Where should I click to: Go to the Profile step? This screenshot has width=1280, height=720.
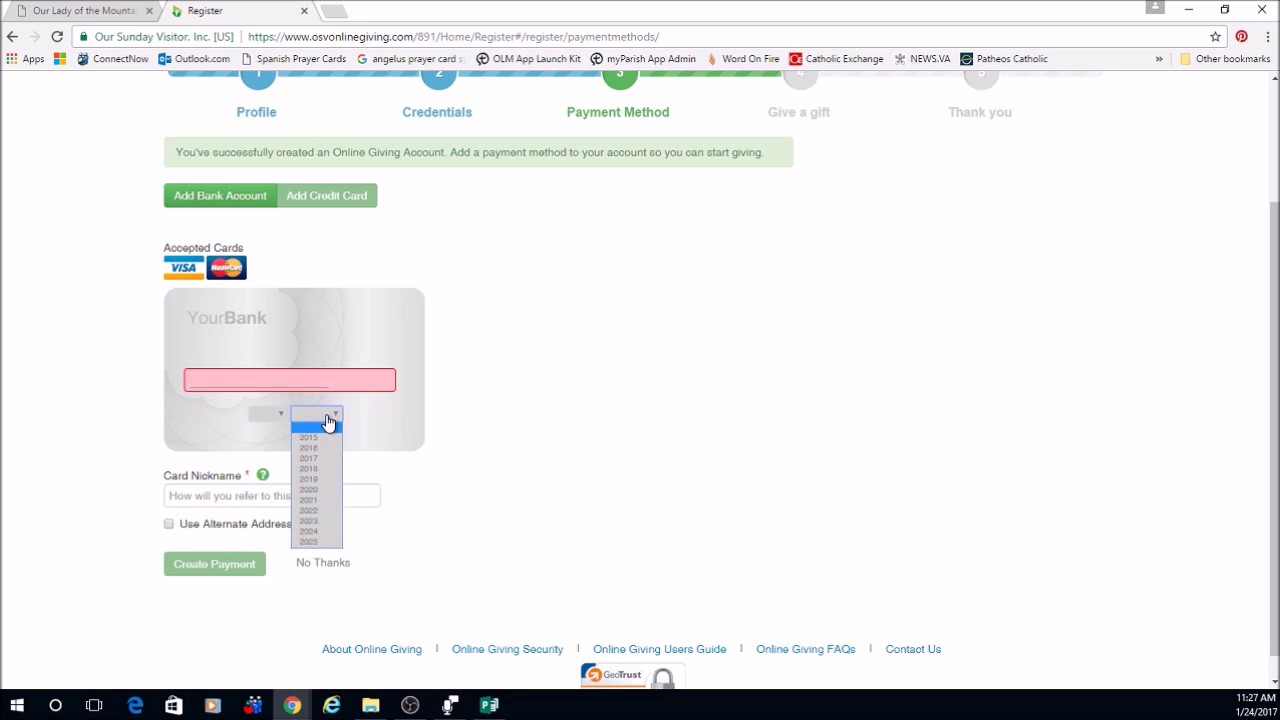tap(256, 112)
